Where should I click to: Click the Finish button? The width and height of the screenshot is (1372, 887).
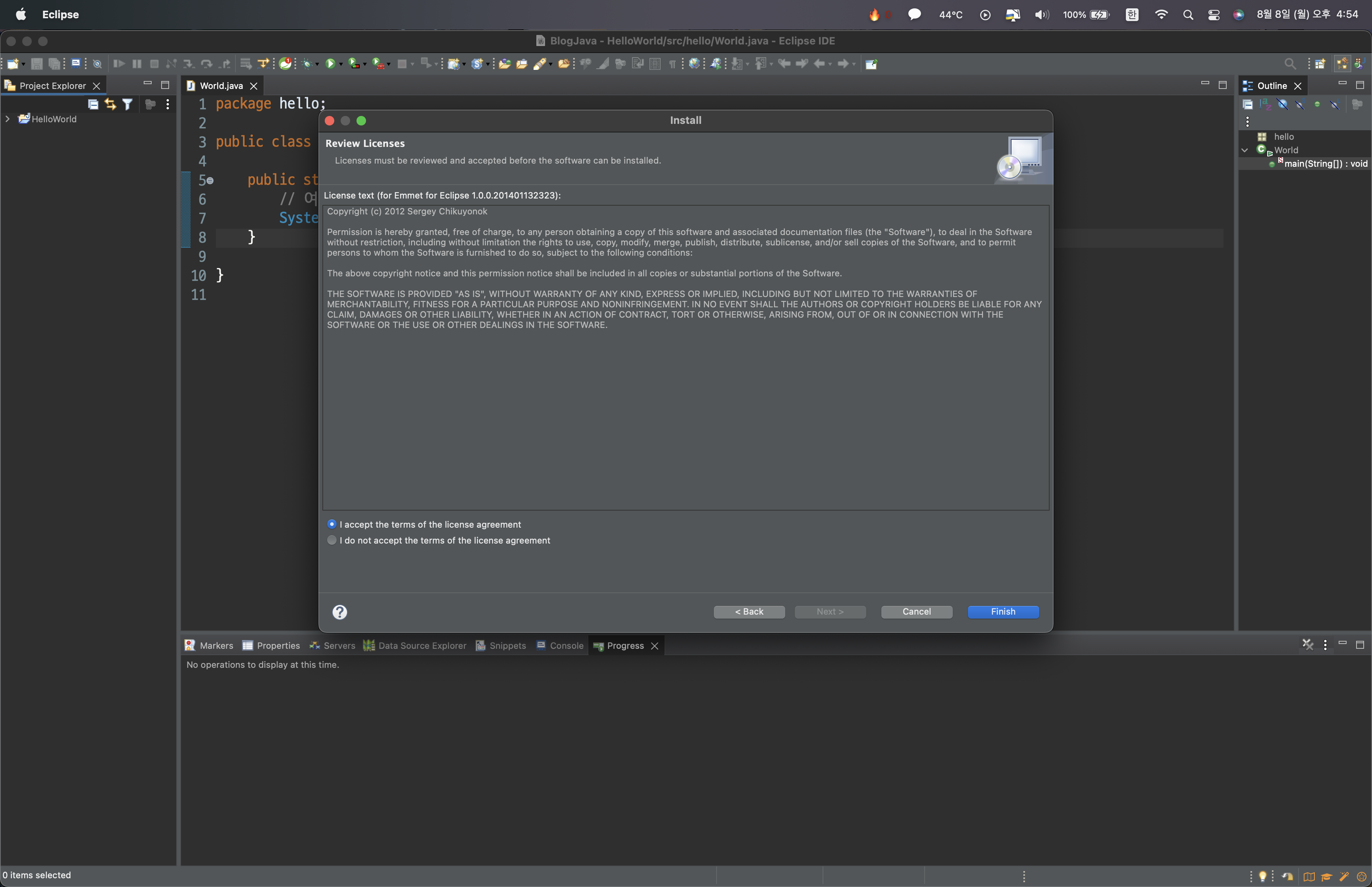(1002, 612)
